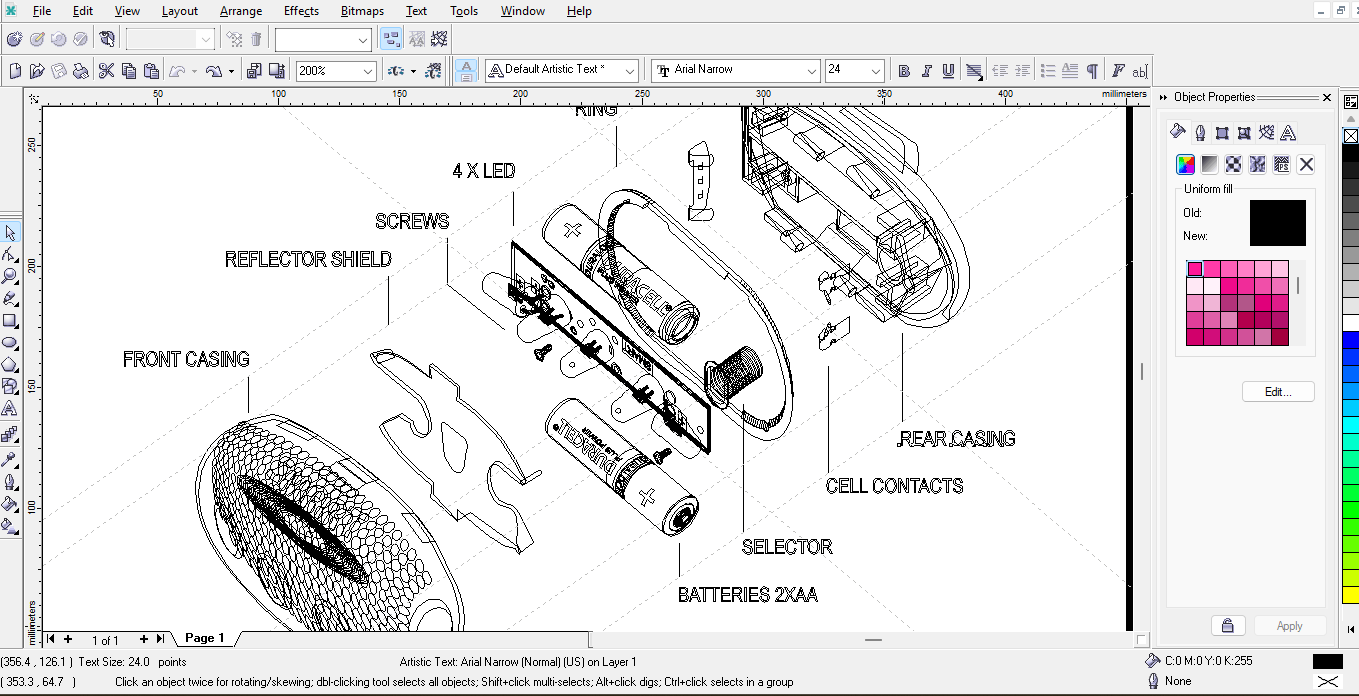
Task: Open the empty combo box beside trash icon
Action: (x=323, y=39)
